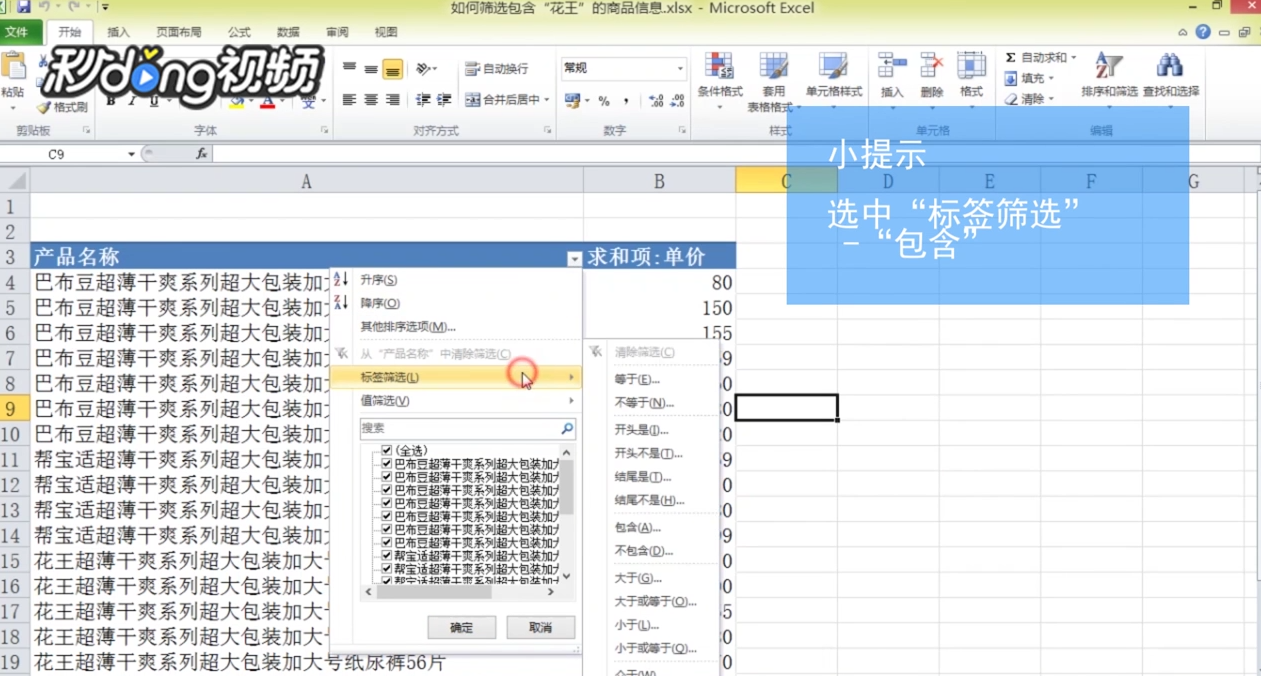Open the 字体 group dialog launcher
The height and width of the screenshot is (676, 1261).
(x=324, y=131)
